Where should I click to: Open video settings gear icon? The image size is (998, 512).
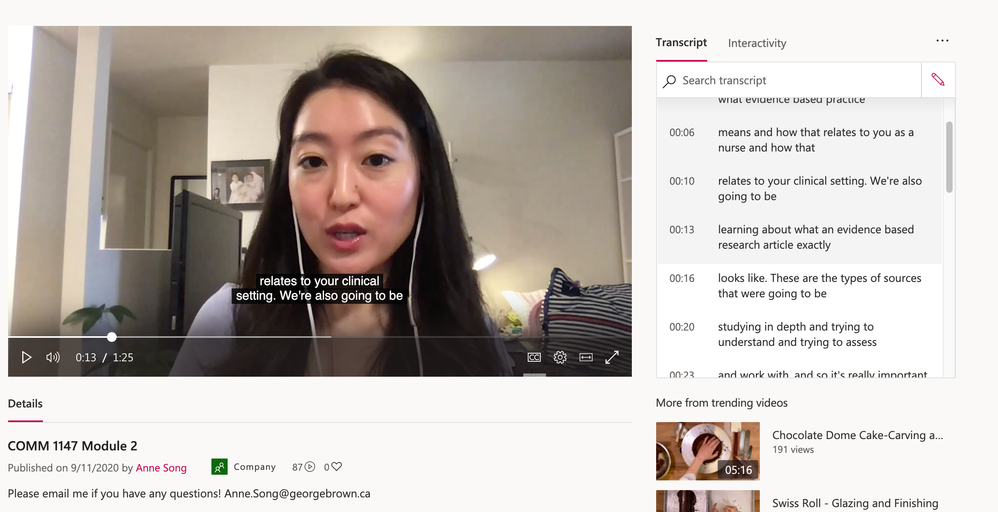(x=560, y=357)
